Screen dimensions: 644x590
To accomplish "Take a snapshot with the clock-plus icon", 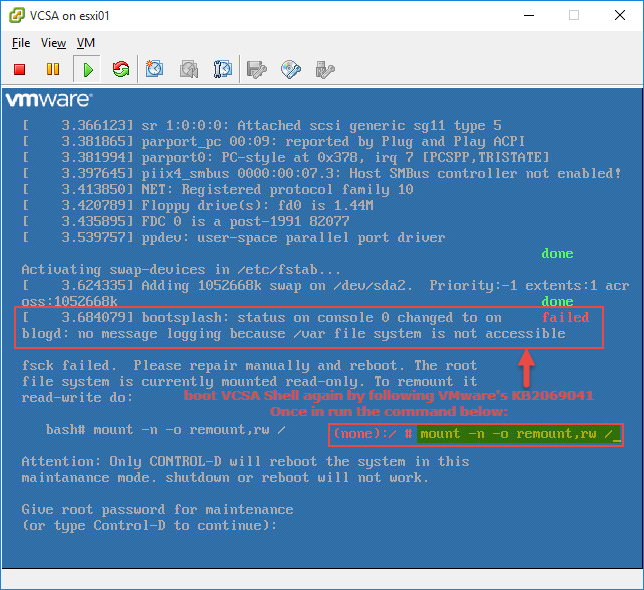I will point(154,69).
